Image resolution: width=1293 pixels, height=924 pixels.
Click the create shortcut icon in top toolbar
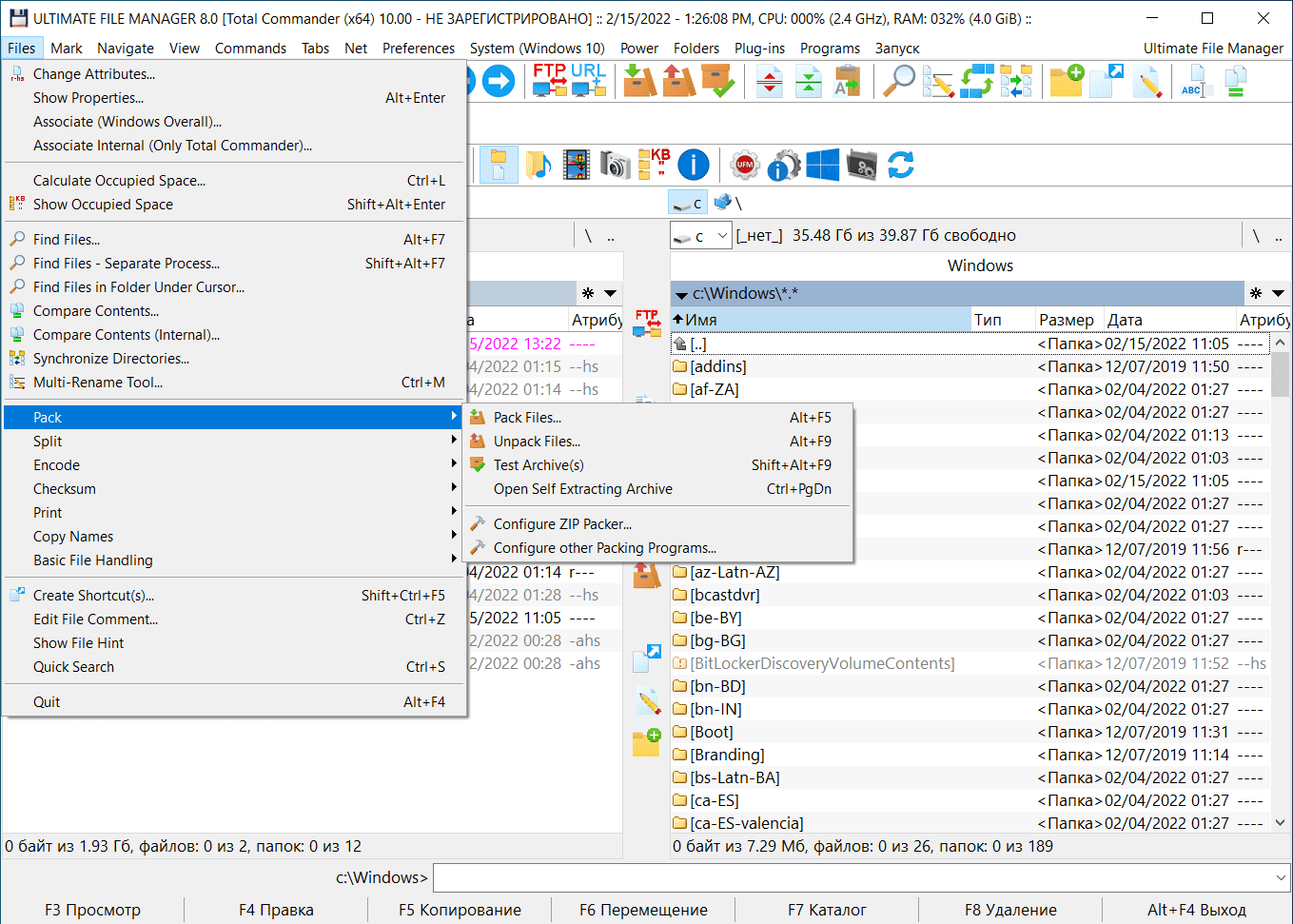point(1106,82)
